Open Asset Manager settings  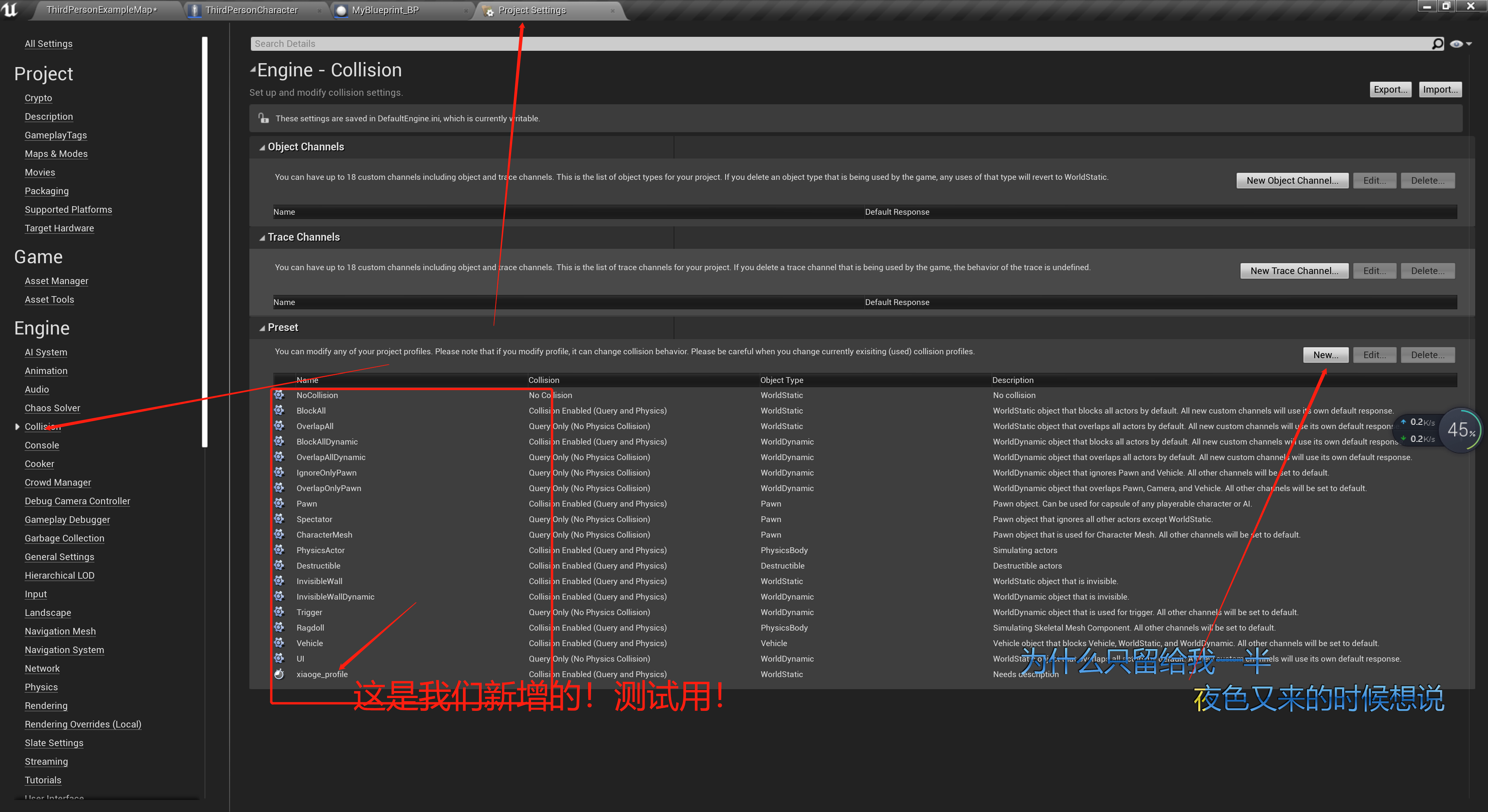tap(57, 281)
